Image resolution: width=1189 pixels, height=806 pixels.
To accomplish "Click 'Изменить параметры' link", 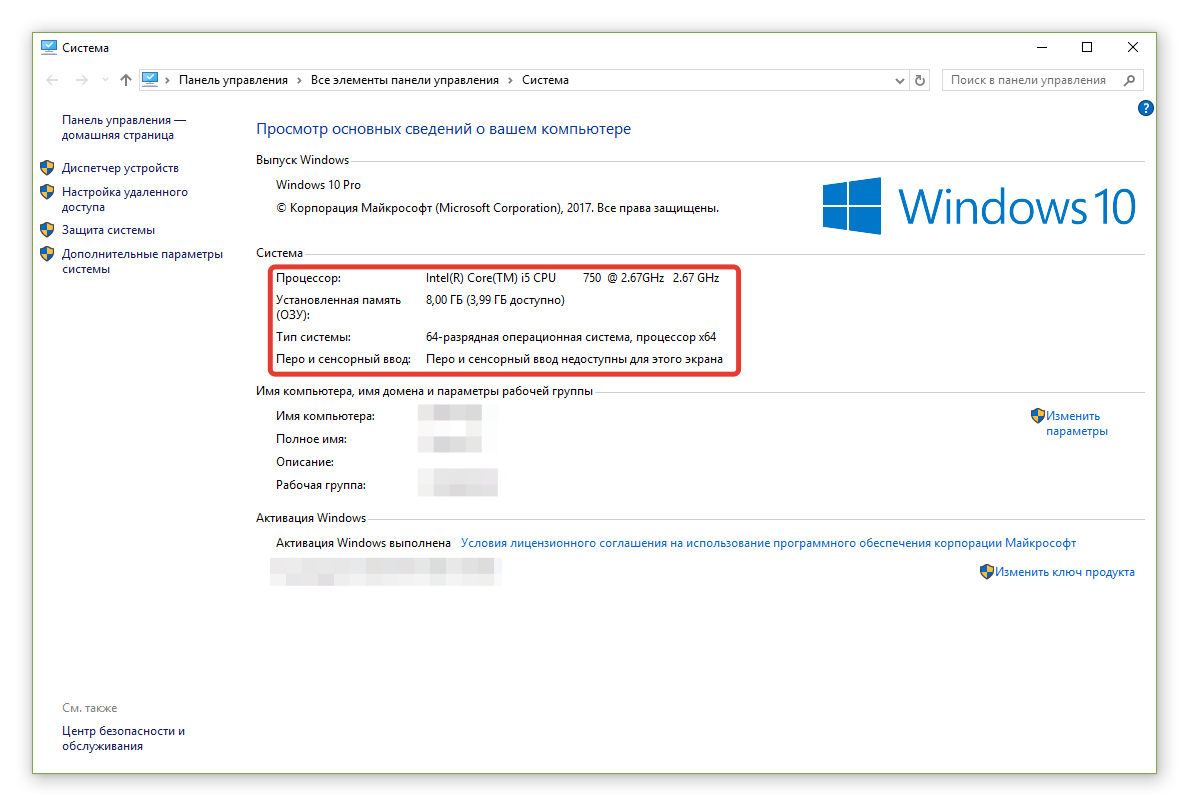I will coord(1077,423).
